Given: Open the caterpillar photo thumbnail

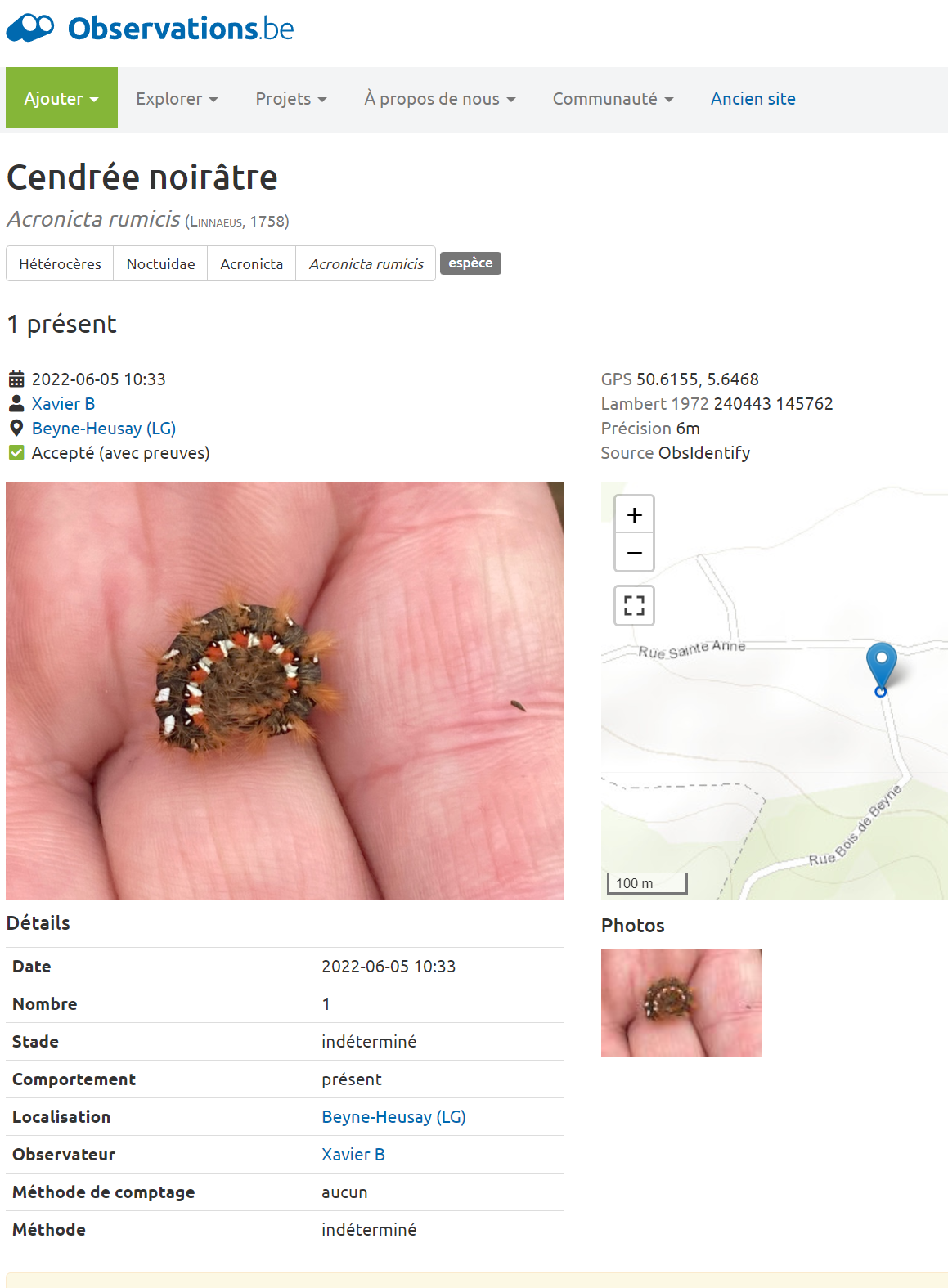Looking at the screenshot, I should [681, 1003].
